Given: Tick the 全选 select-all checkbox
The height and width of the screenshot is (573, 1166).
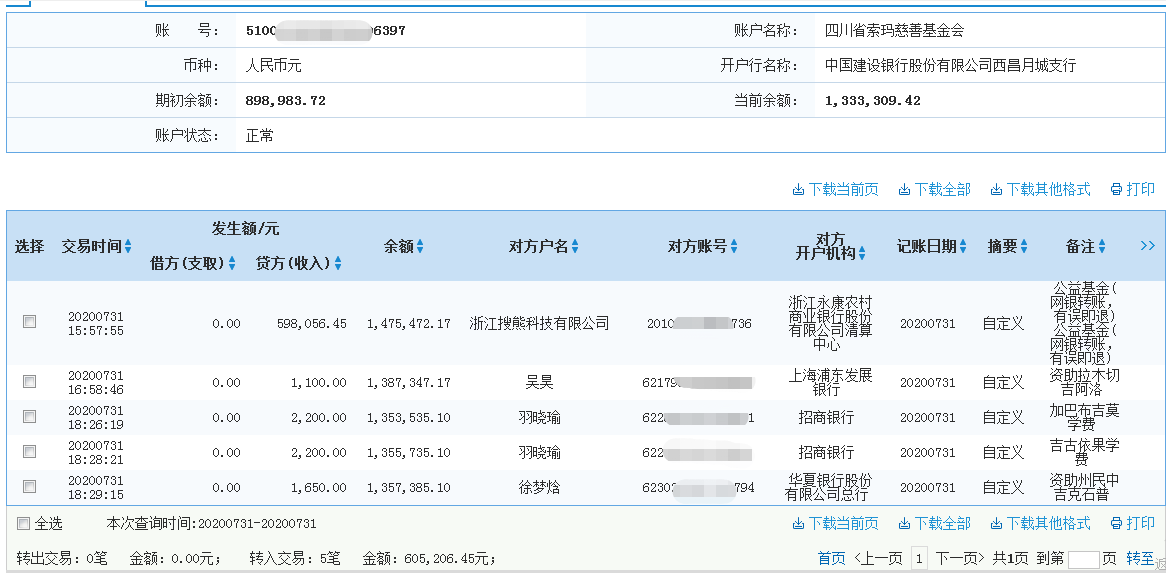Looking at the screenshot, I should [23, 524].
